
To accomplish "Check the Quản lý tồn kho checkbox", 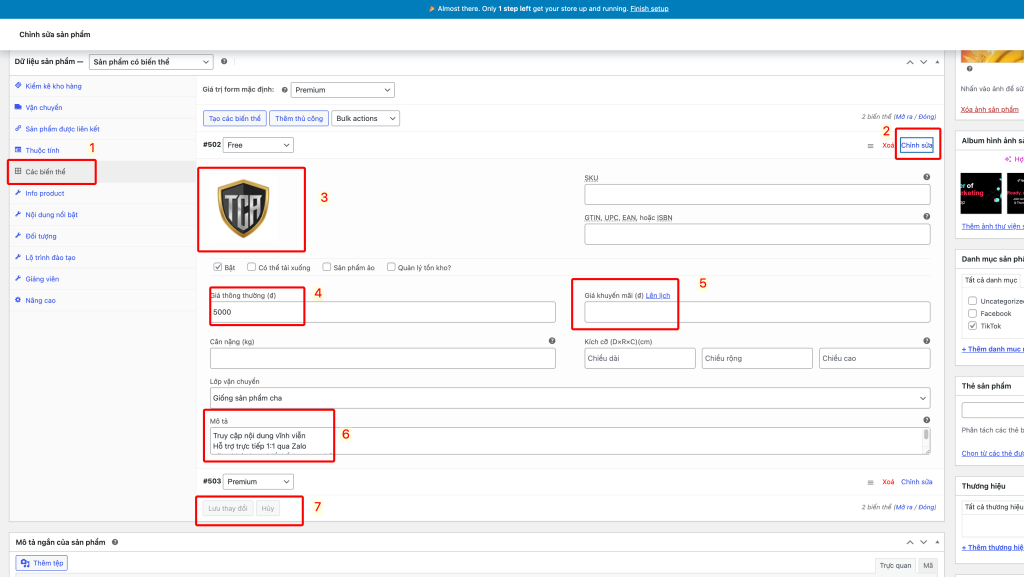I will 391,267.
